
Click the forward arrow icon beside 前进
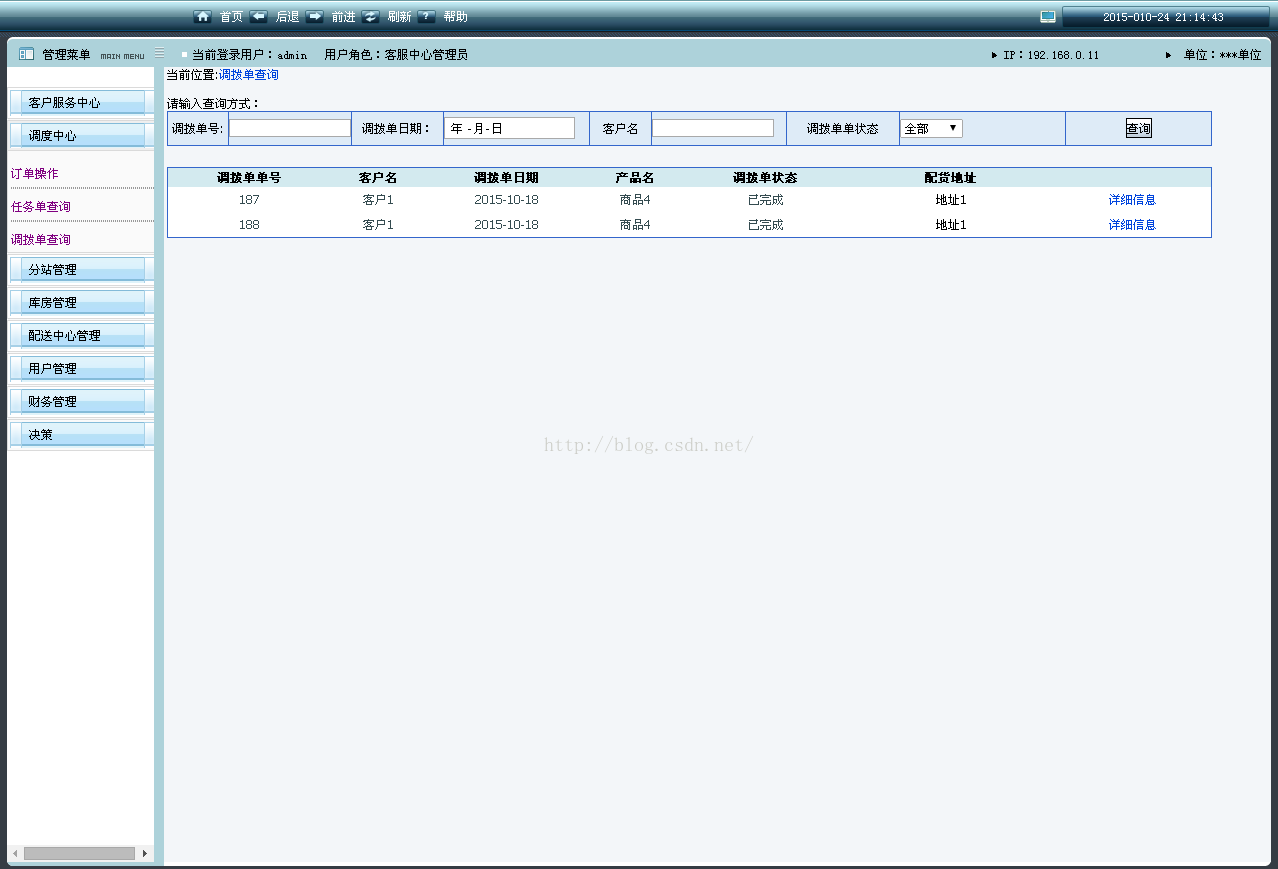pos(314,17)
